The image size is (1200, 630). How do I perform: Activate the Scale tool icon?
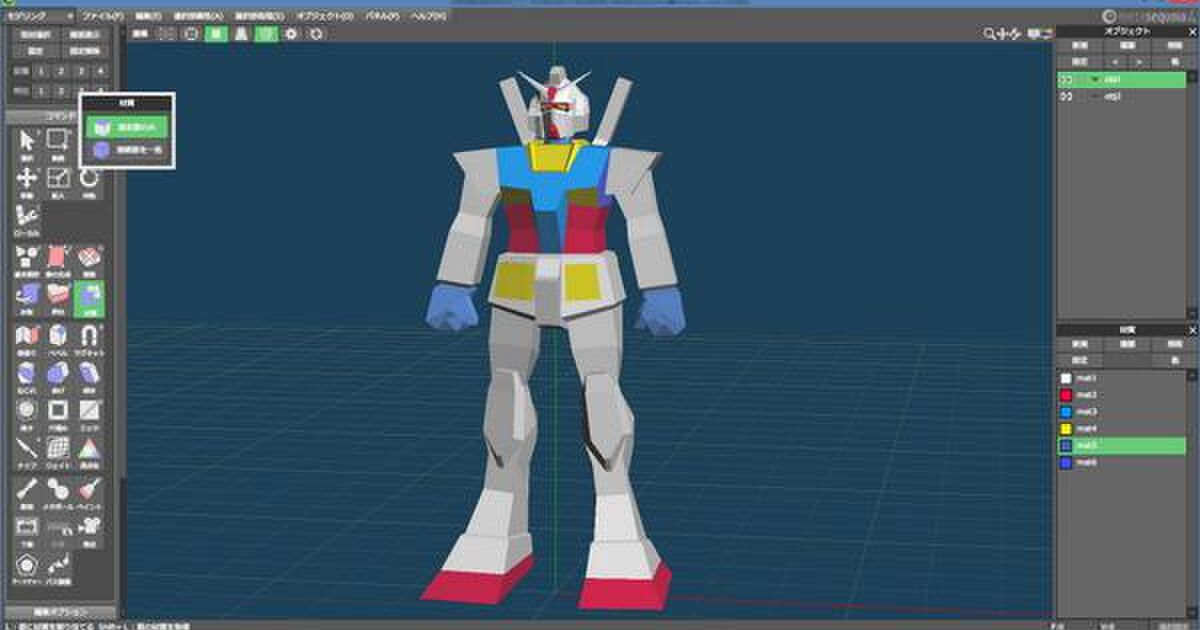pyautogui.click(x=58, y=182)
